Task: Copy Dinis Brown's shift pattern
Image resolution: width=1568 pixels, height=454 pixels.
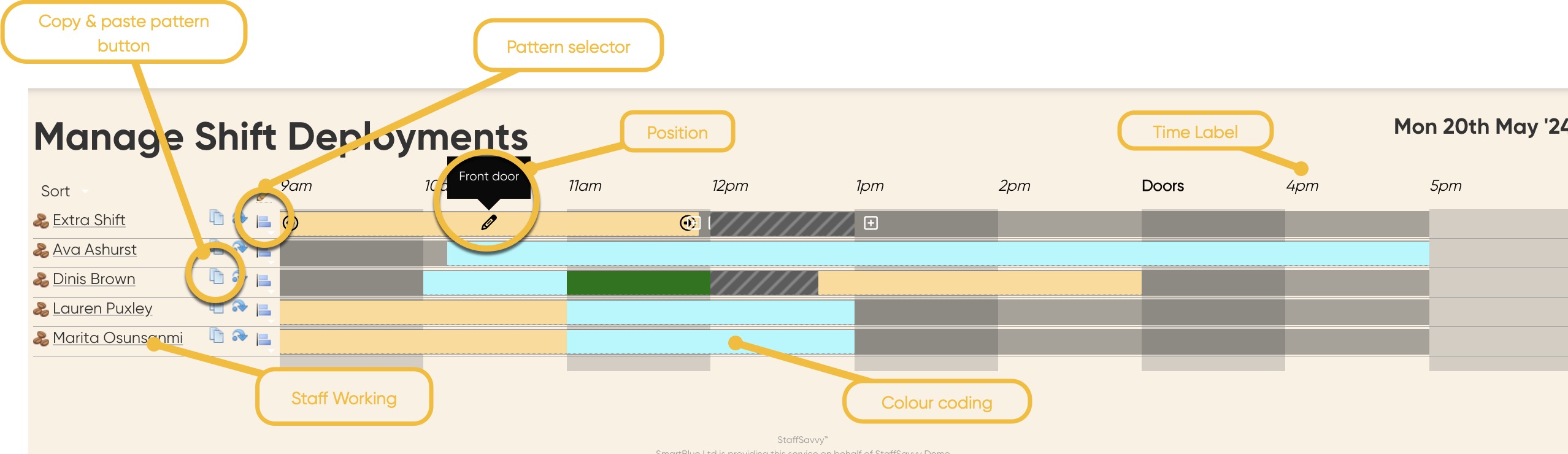Action: (x=217, y=276)
